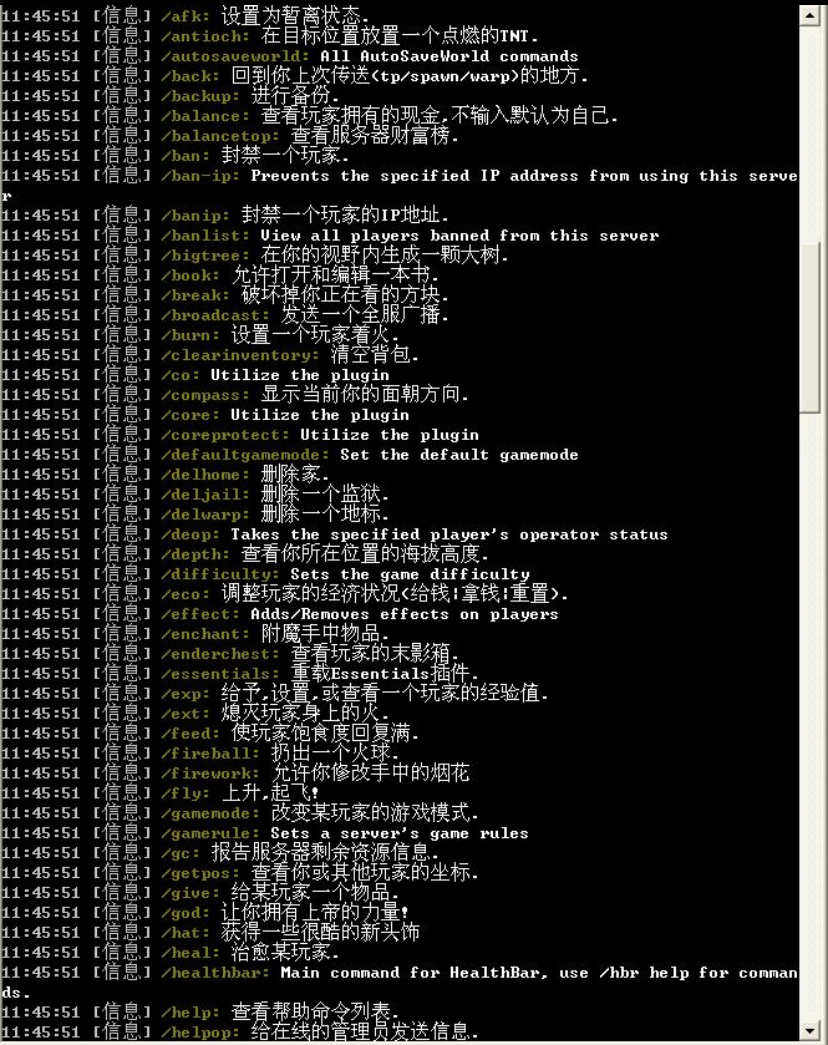This screenshot has width=828, height=1045.
Task: Click the /help: command entry
Action: 200,1014
